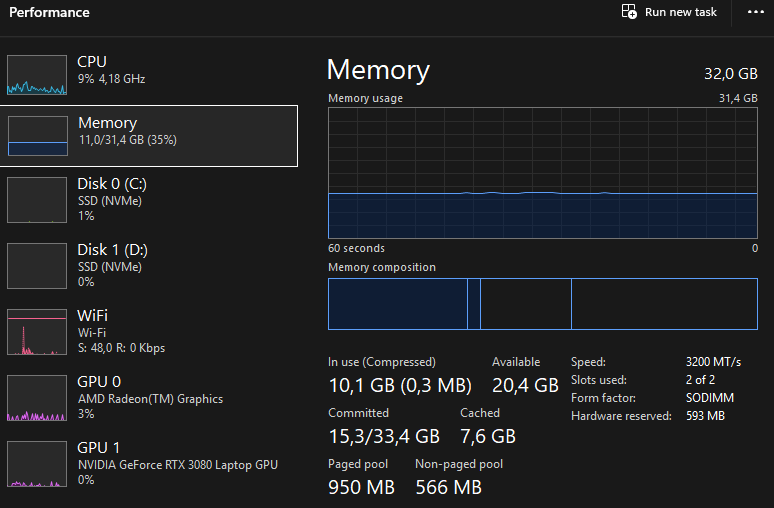Select the CPU usage mini graph
This screenshot has width=774, height=508.
(x=36, y=75)
